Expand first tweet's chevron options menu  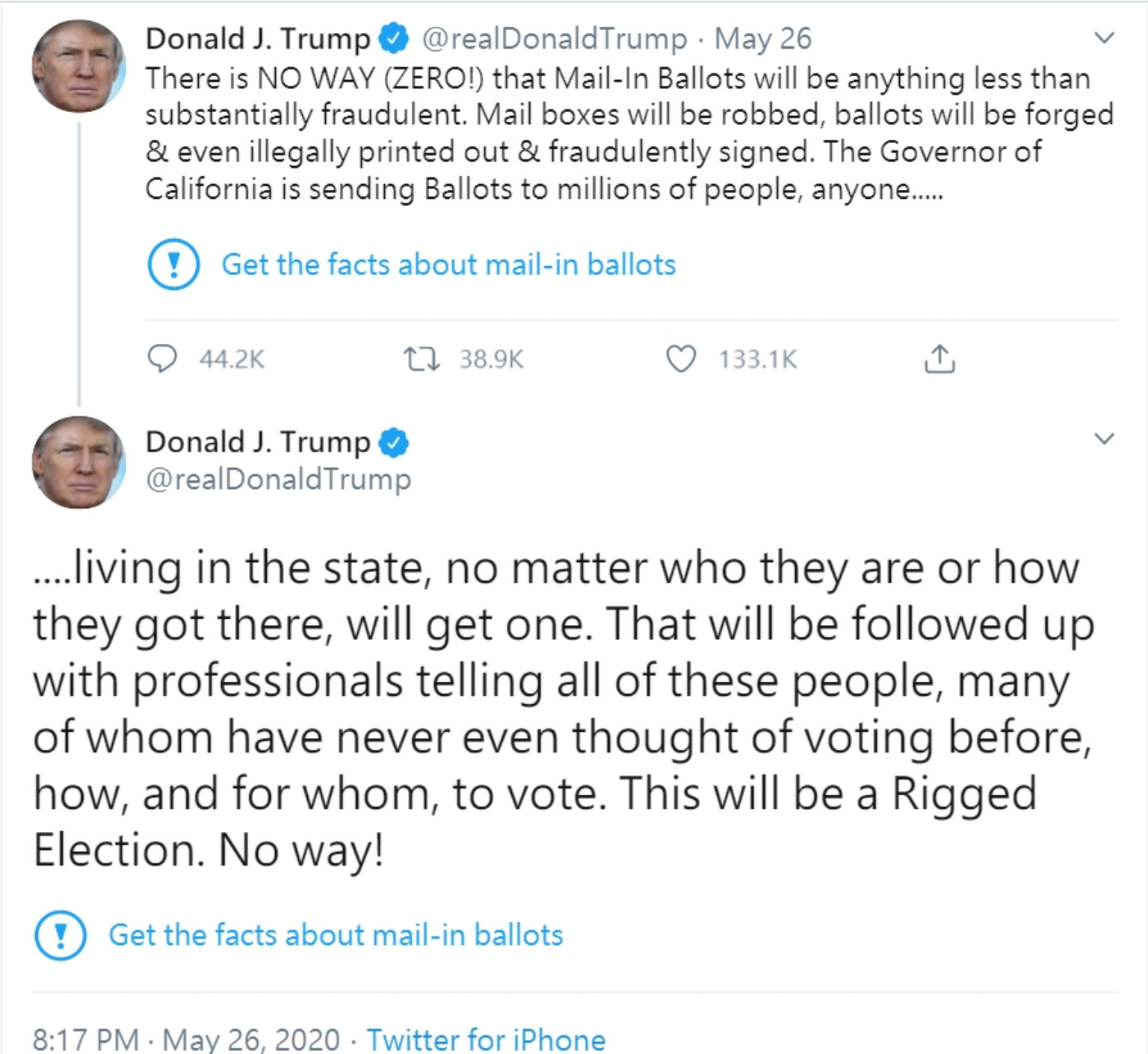[x=1104, y=37]
